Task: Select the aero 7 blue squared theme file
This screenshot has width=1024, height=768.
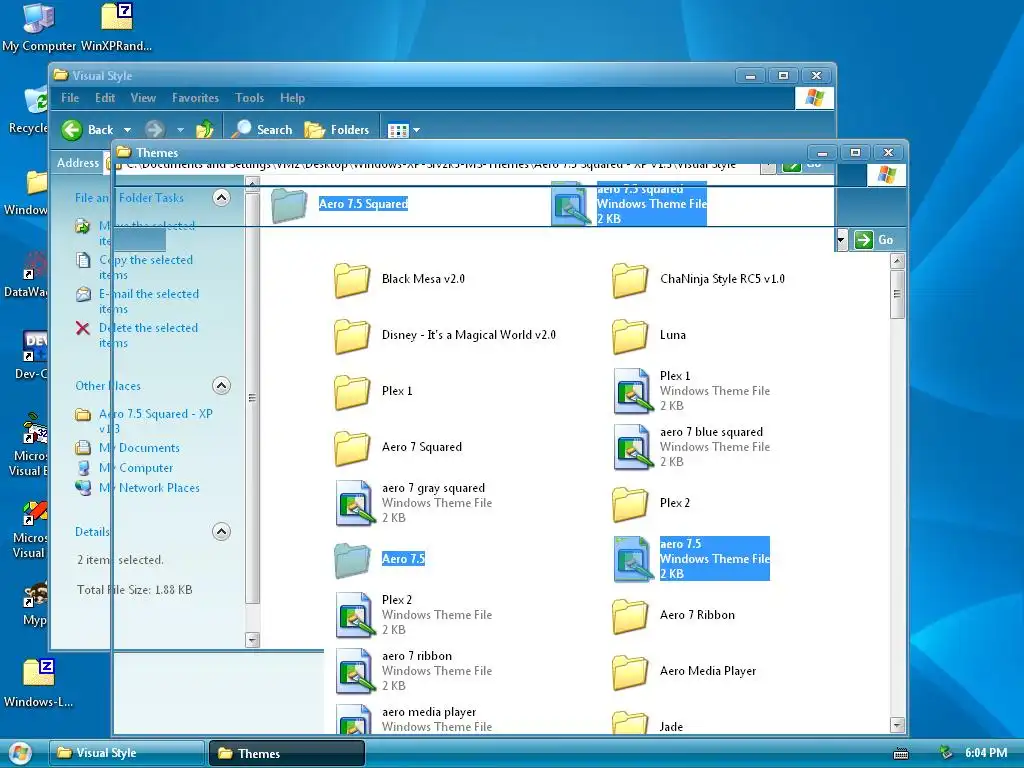Action: 692,447
